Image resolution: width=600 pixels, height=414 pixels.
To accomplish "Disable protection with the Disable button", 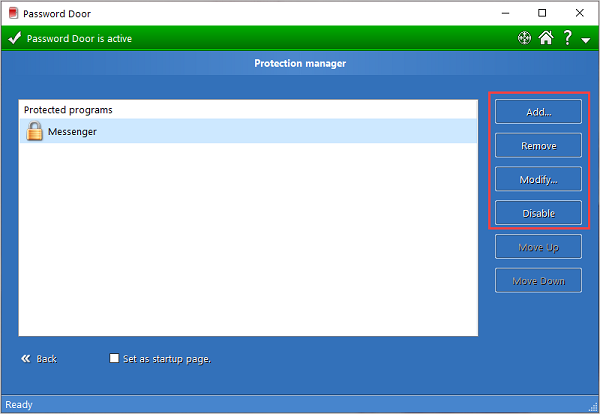I will (x=538, y=213).
